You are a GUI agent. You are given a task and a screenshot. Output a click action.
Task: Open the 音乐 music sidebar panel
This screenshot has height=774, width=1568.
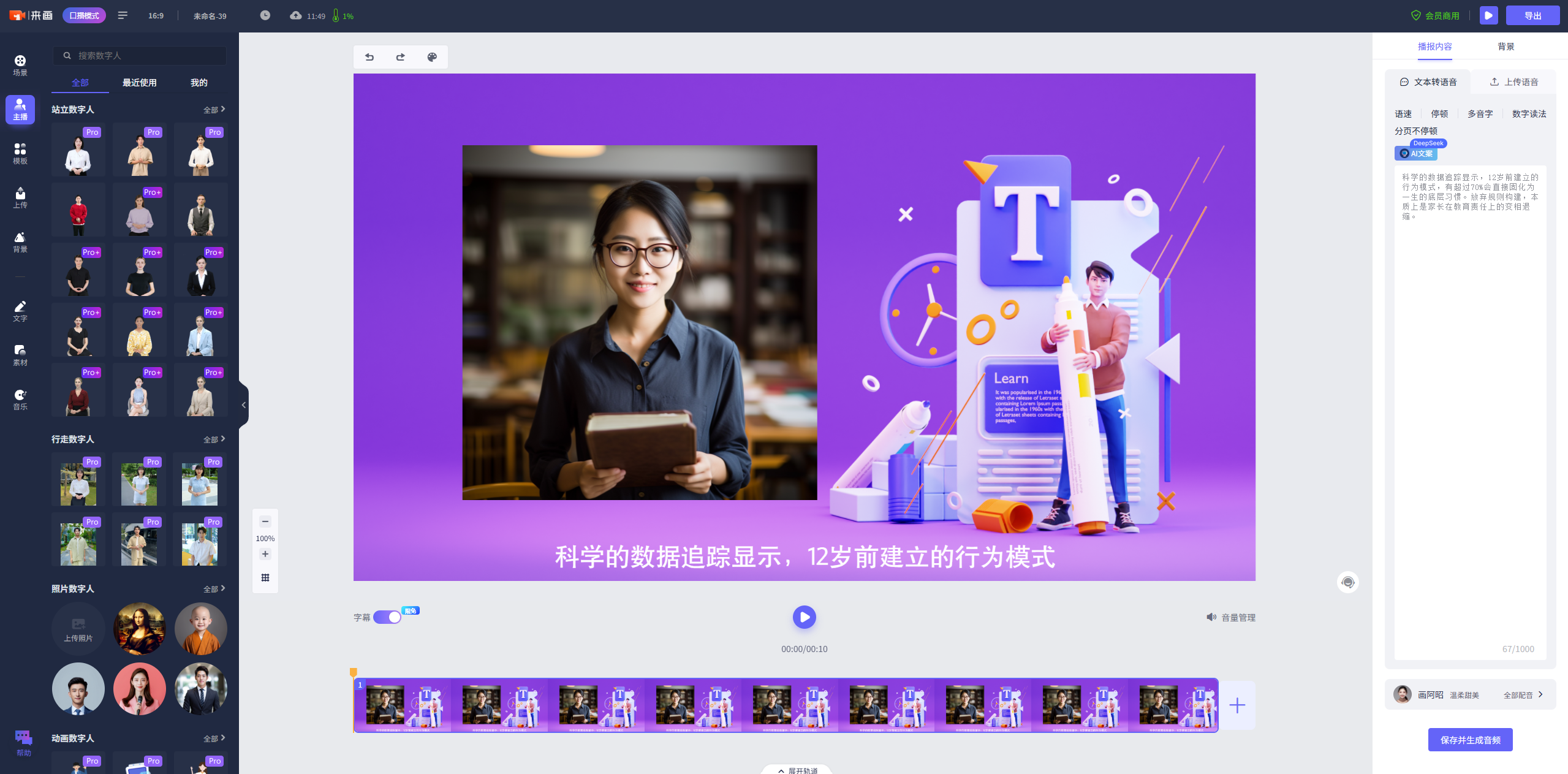[20, 400]
